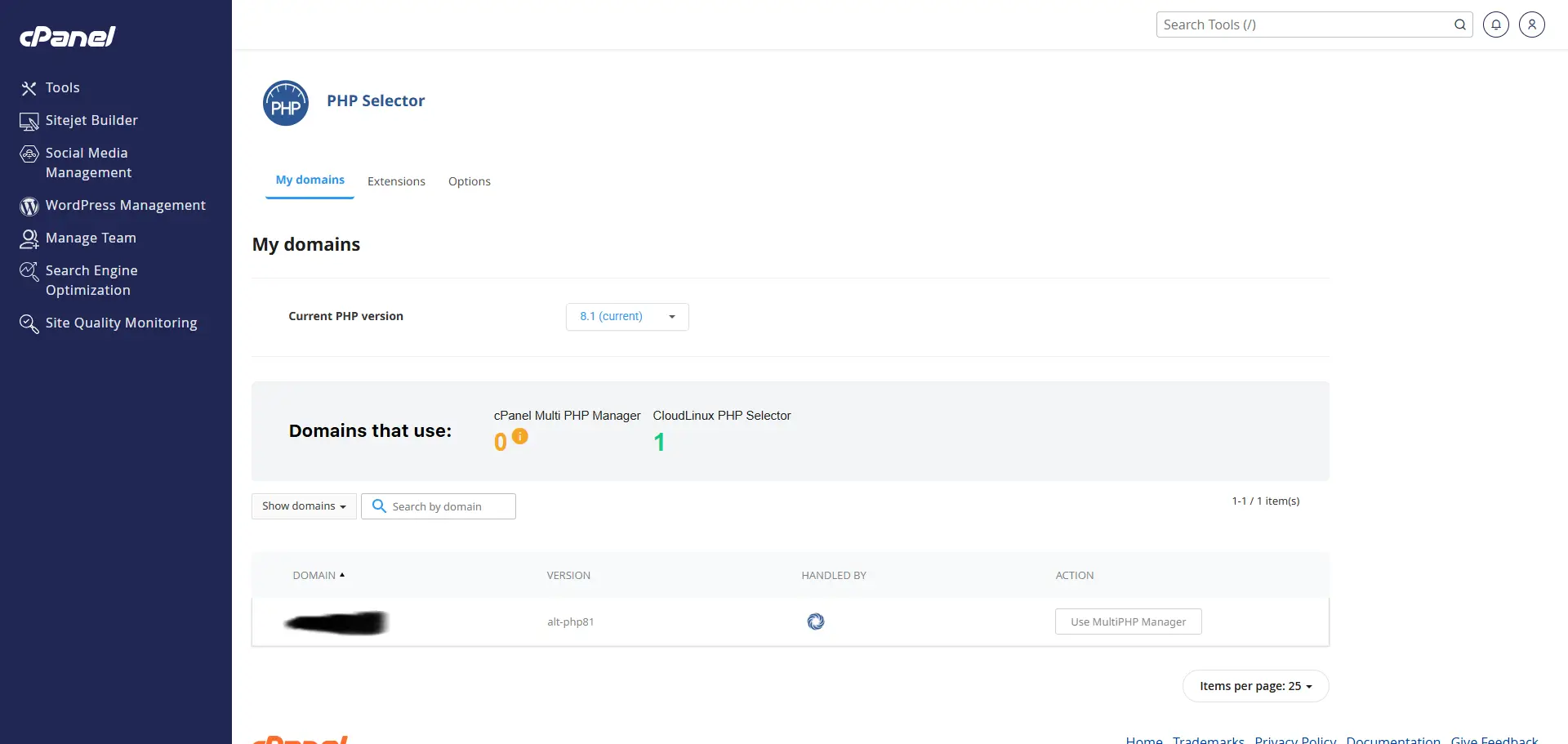
Task: Open the user account icon
Action: click(x=1531, y=25)
